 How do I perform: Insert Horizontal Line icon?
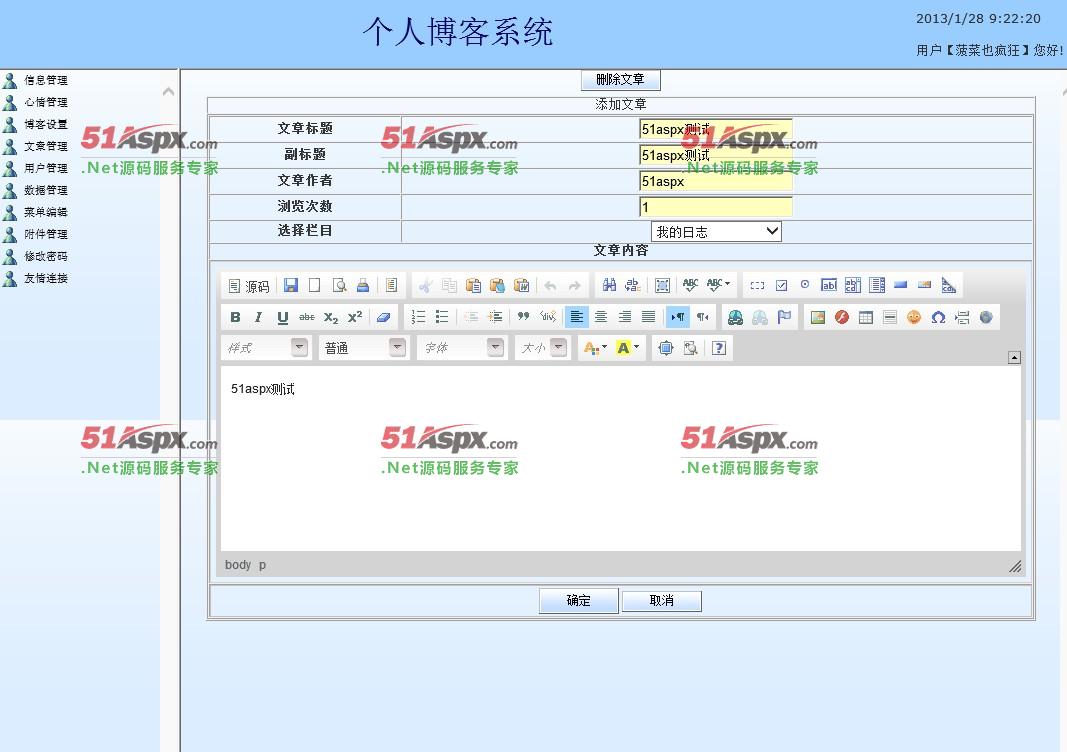(x=889, y=317)
